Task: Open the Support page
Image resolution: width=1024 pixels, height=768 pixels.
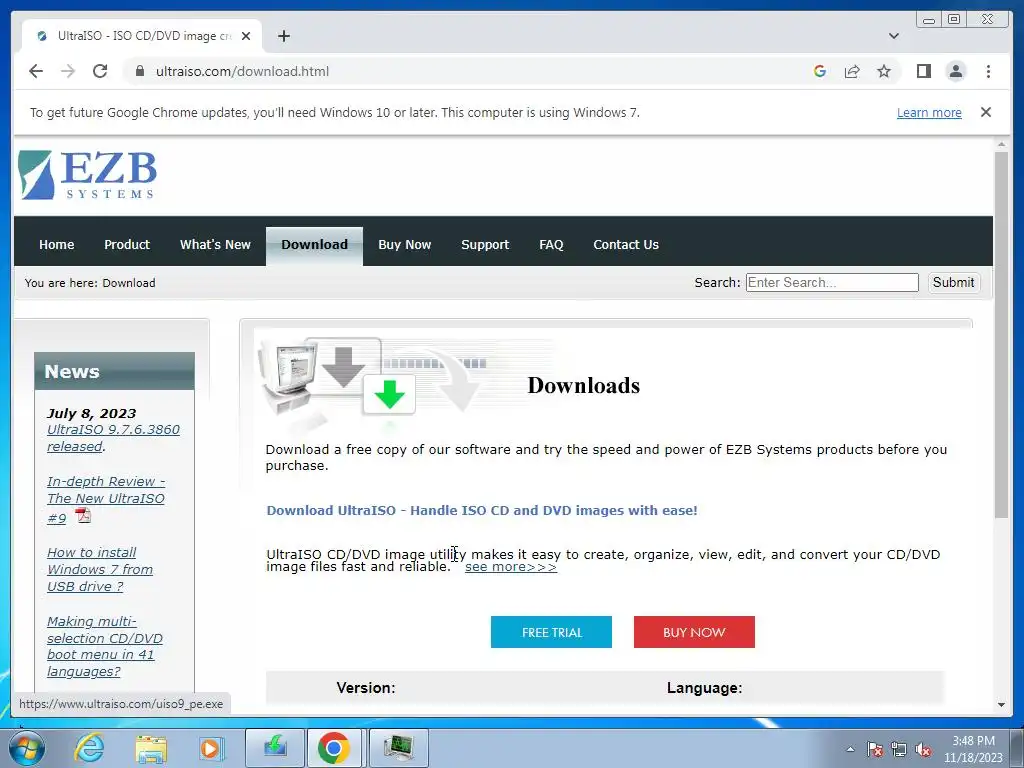Action: [485, 244]
